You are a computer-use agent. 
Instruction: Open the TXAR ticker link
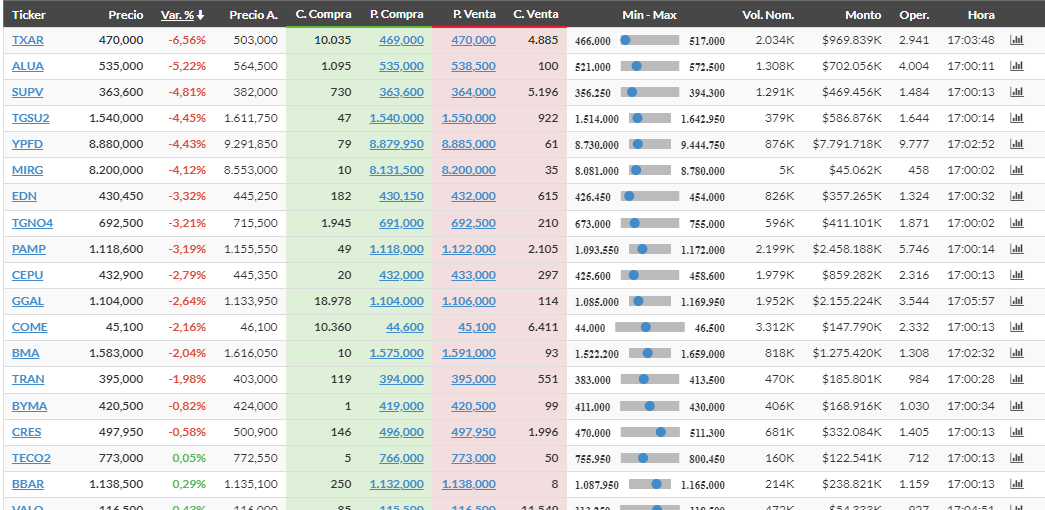pyautogui.click(x=28, y=40)
